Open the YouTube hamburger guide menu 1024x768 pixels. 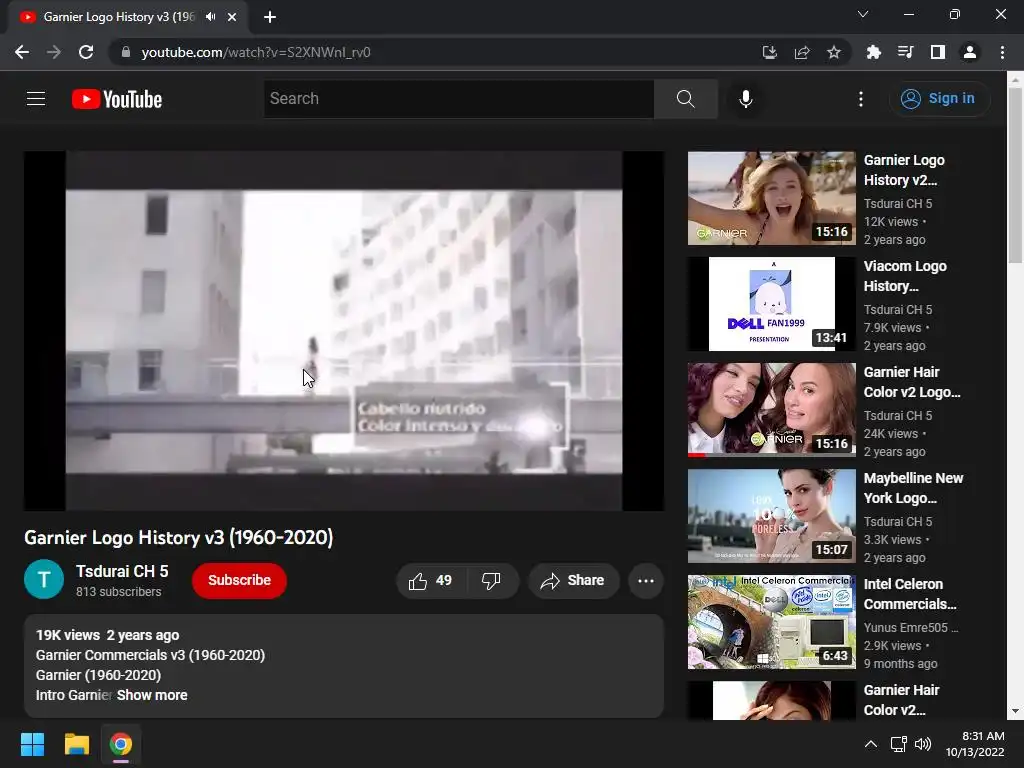click(36, 99)
